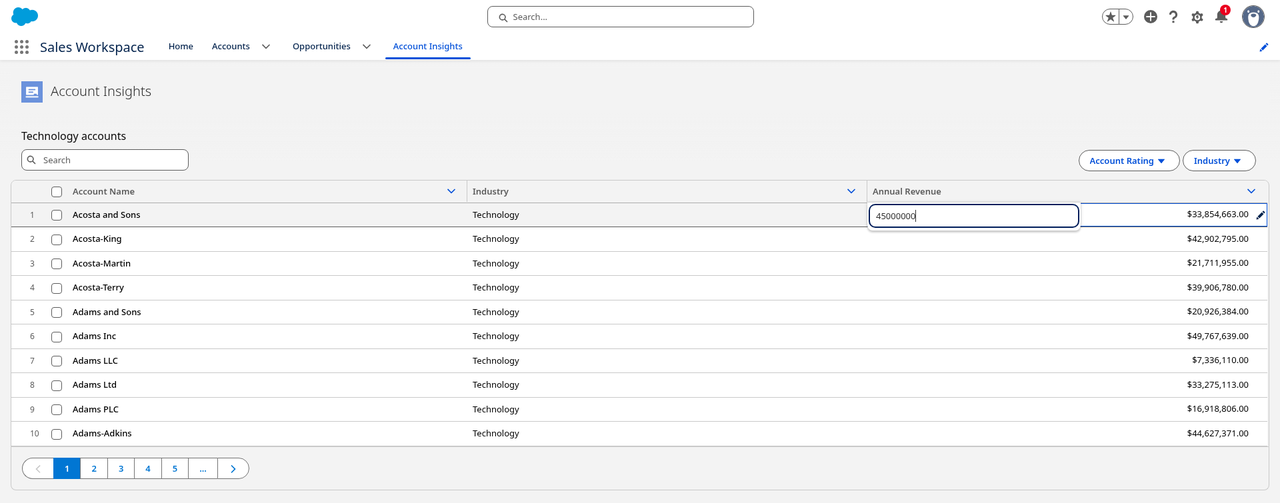
Task: Check the Adams LLC row checkbox
Action: click(x=57, y=361)
